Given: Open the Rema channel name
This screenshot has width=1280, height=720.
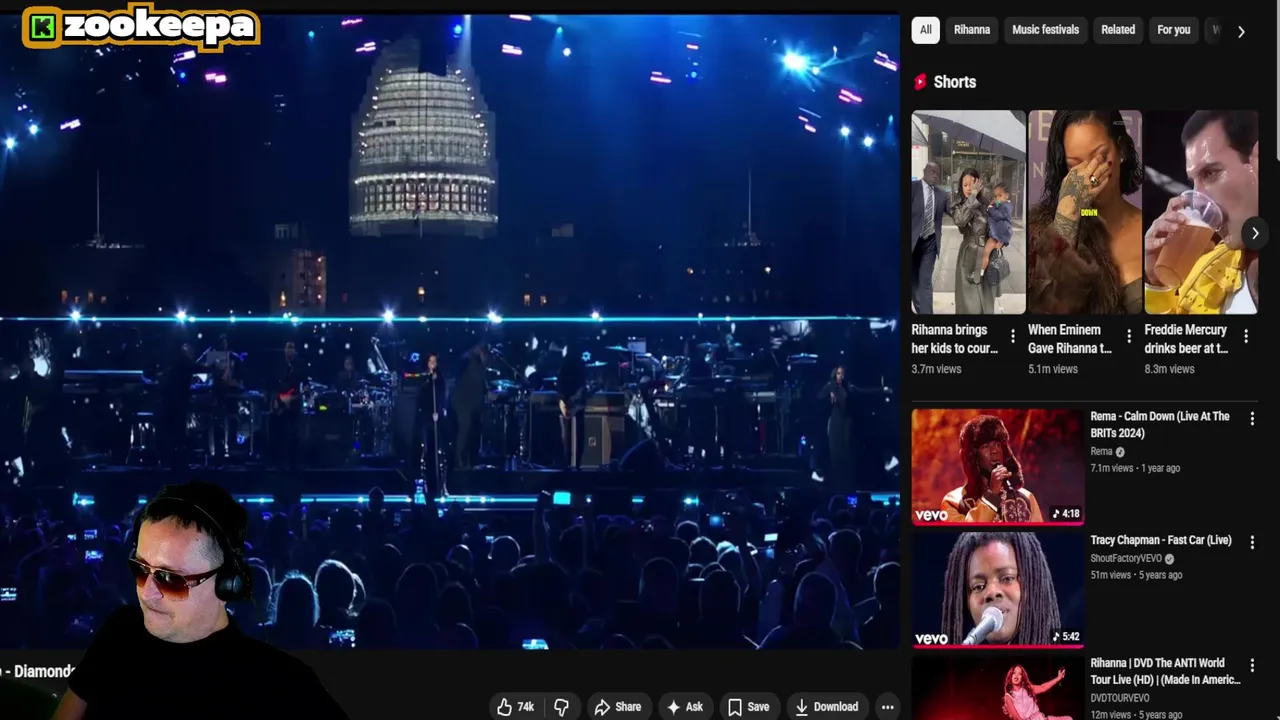Looking at the screenshot, I should click(1101, 452).
